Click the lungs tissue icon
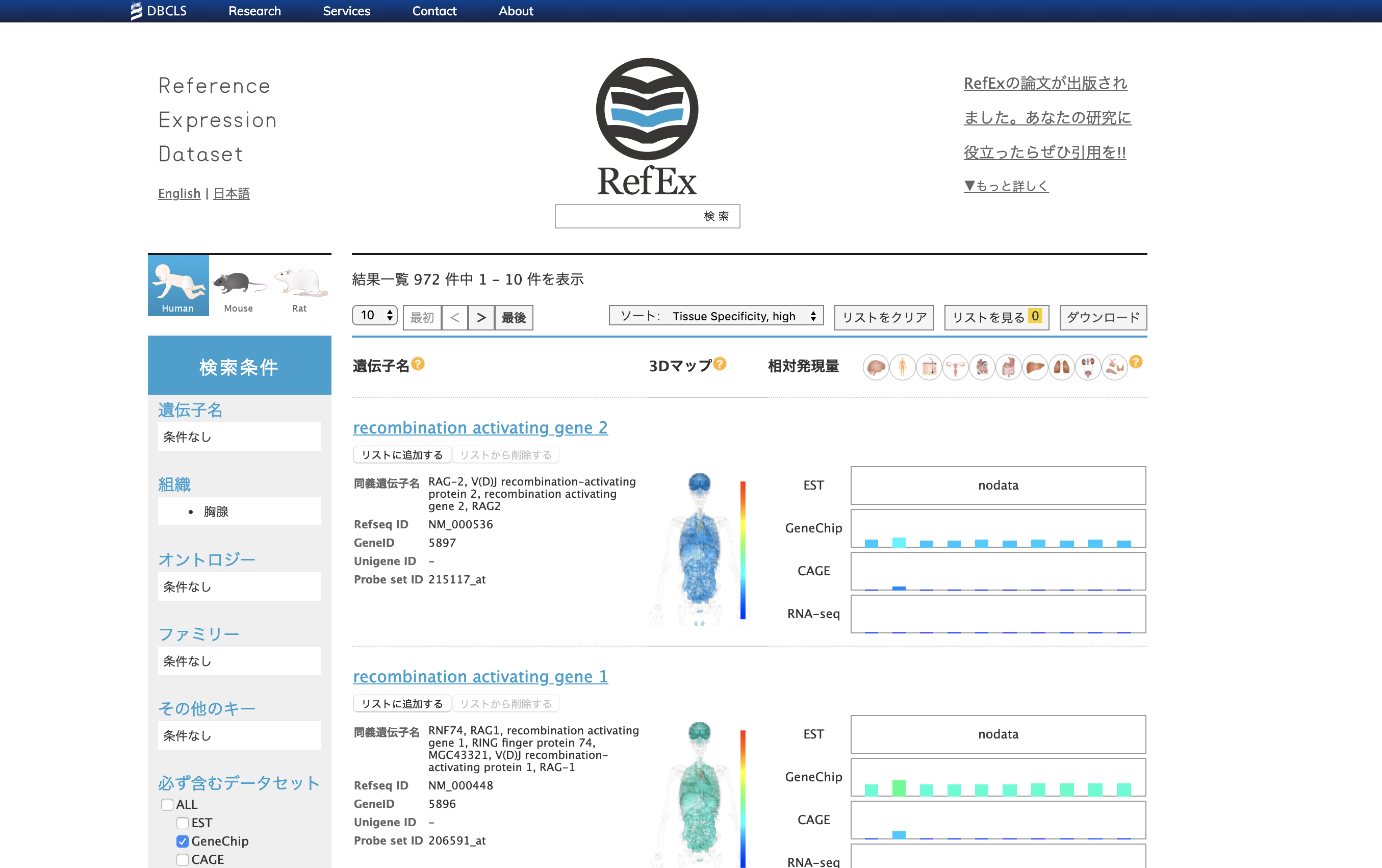The width and height of the screenshot is (1382, 868). click(x=1061, y=367)
